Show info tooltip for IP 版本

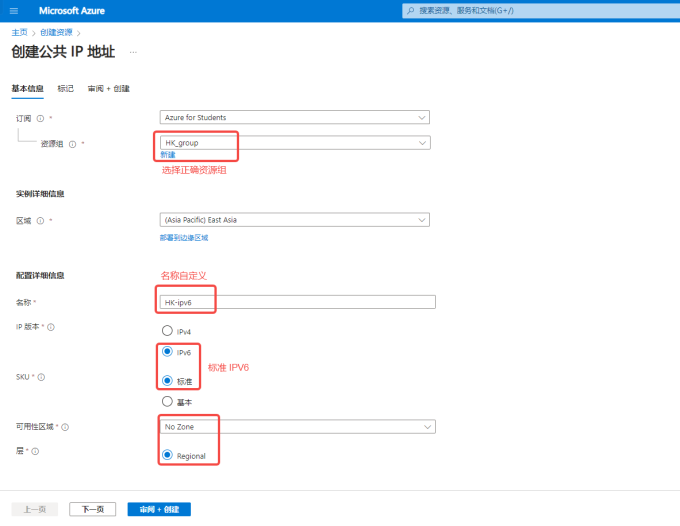coord(51,327)
